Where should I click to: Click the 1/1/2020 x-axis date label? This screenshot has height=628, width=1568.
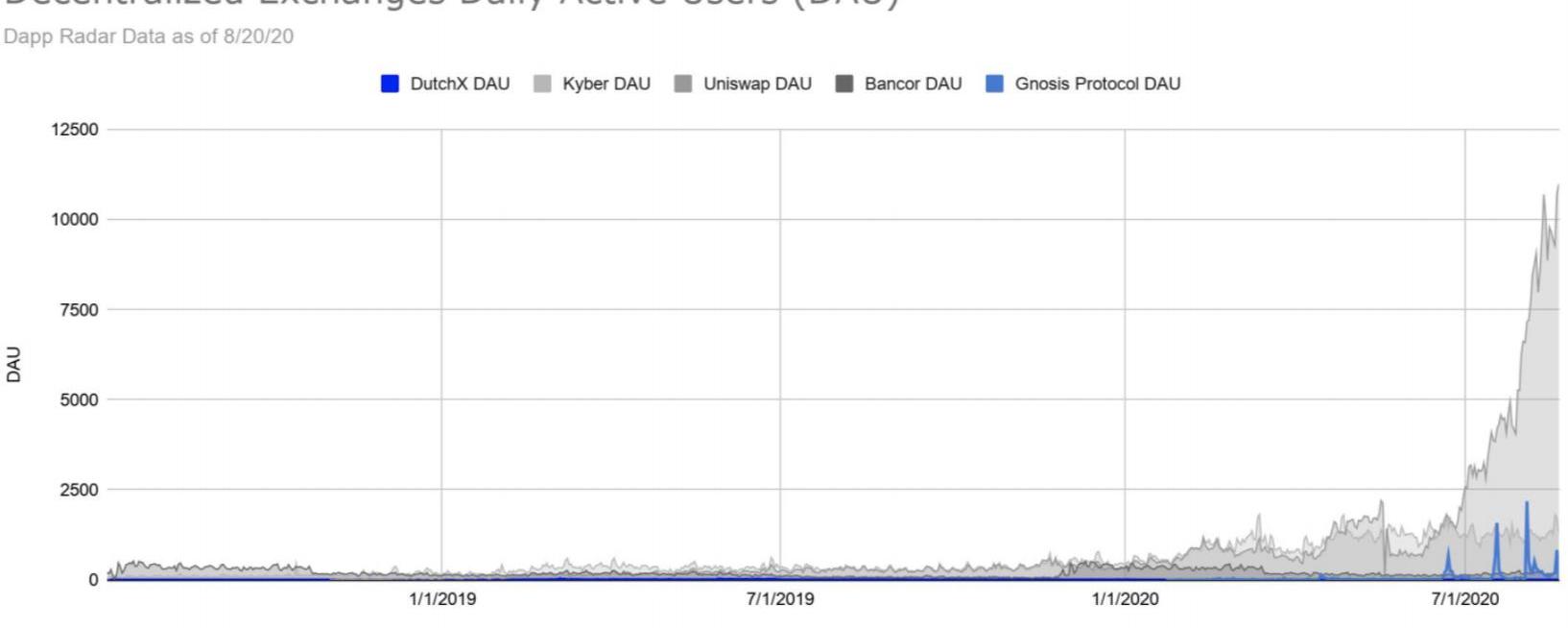pyautogui.click(x=1125, y=599)
